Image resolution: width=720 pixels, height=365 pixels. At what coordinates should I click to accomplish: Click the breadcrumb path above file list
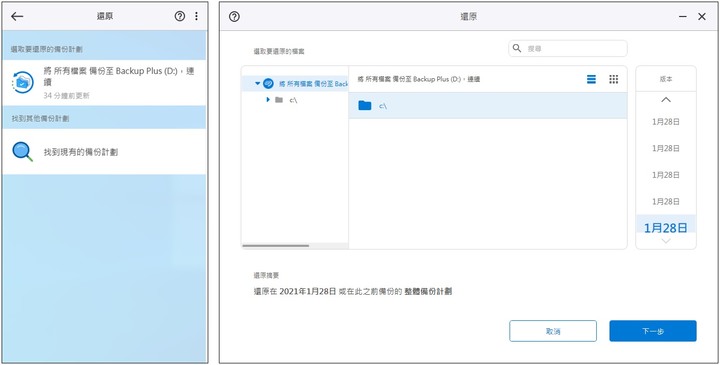(x=419, y=79)
